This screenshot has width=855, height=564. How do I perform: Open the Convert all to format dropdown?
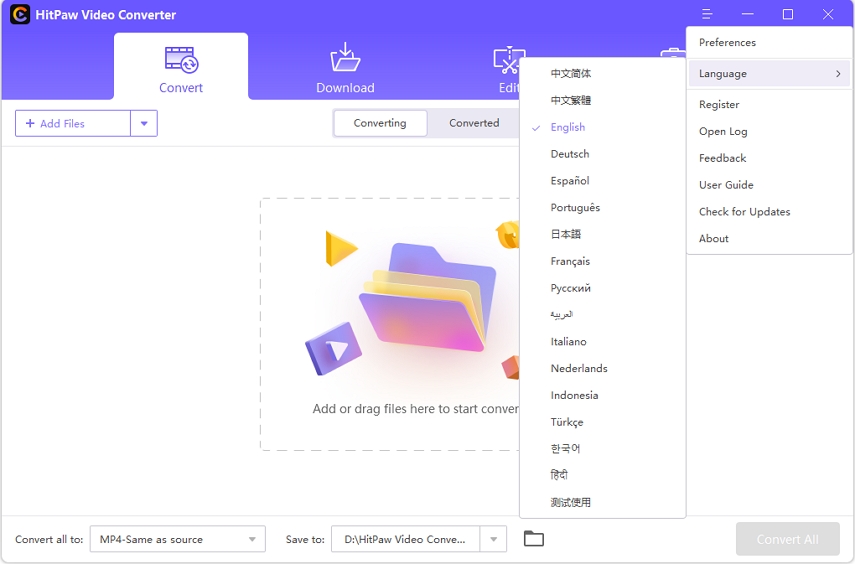[178, 539]
